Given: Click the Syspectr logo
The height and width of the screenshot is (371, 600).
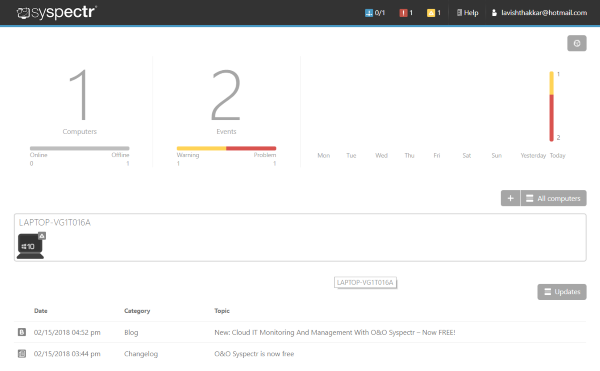Looking at the screenshot, I should (57, 12).
